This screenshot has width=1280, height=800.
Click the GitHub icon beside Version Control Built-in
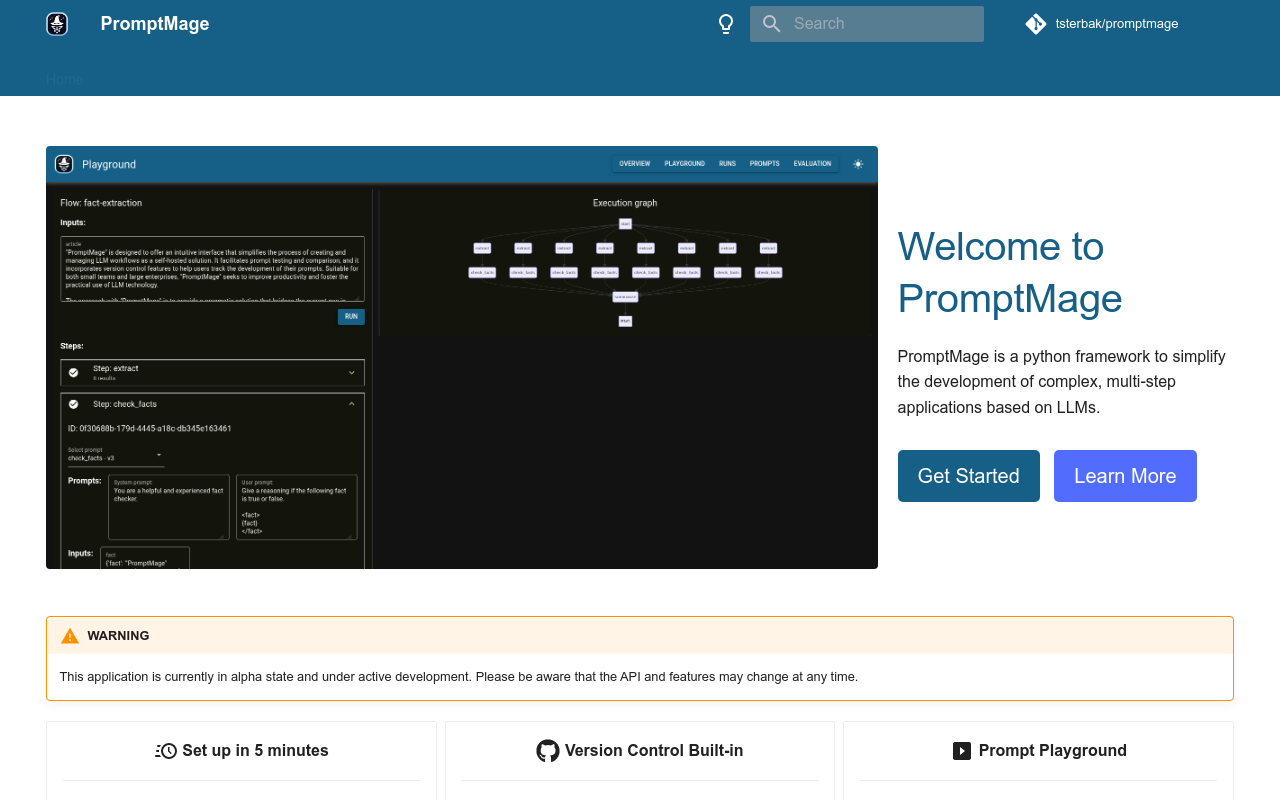548,751
